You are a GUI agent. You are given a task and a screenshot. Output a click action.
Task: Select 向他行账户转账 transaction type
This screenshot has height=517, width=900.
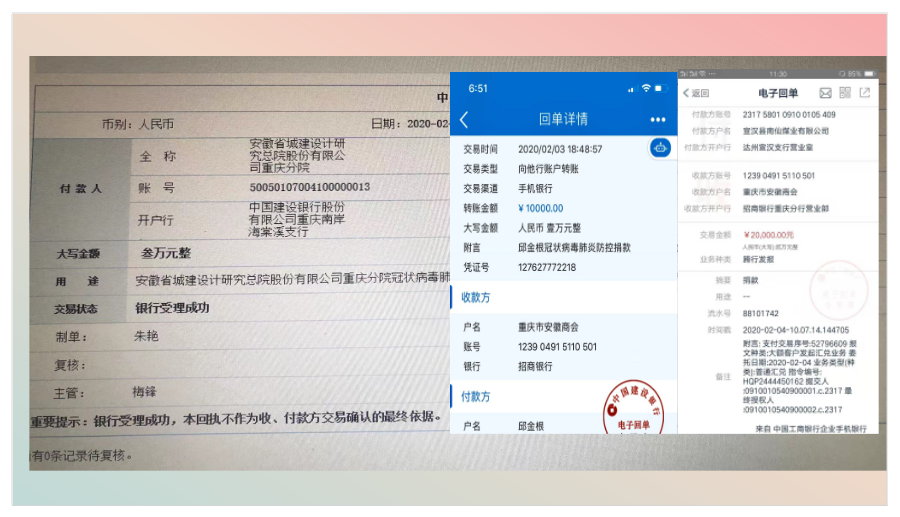point(548,169)
